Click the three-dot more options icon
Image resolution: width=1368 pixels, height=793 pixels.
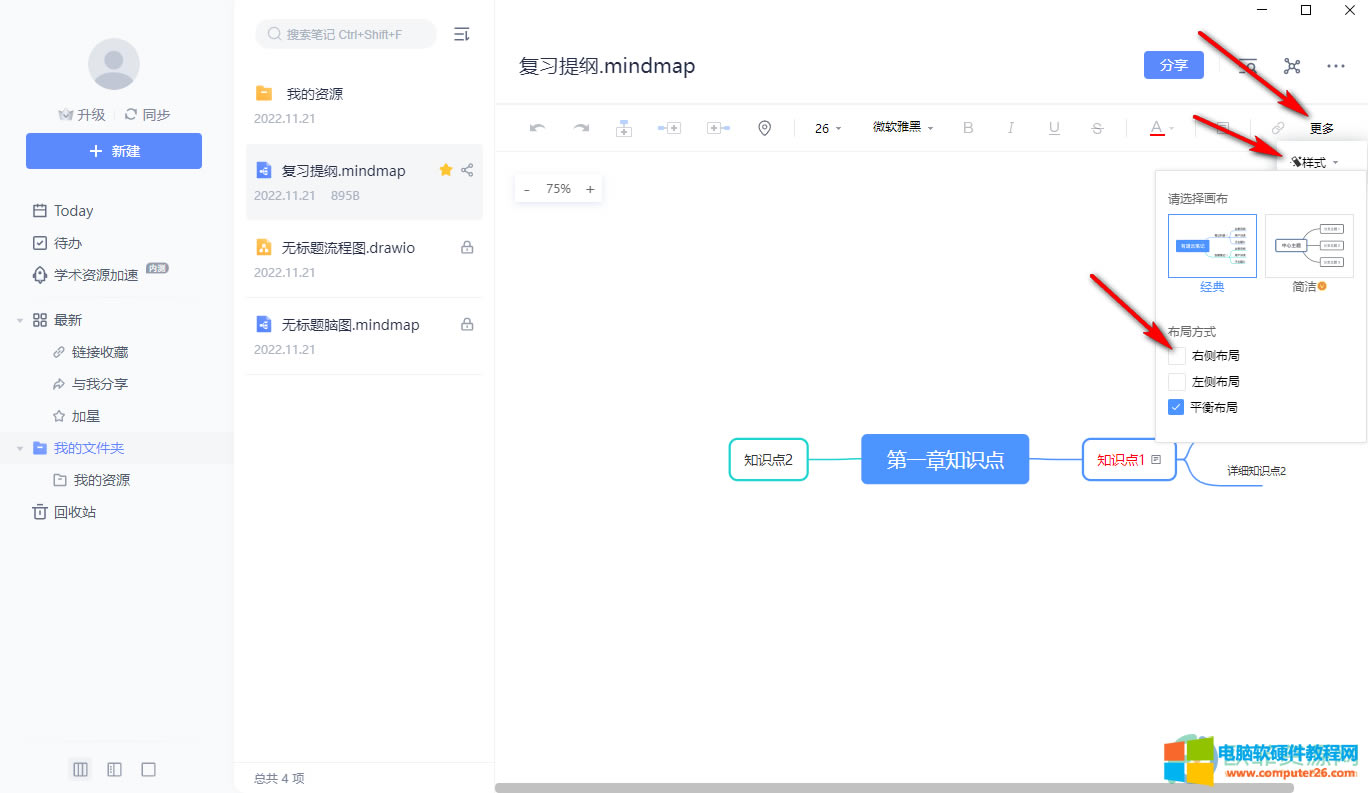coord(1335,66)
